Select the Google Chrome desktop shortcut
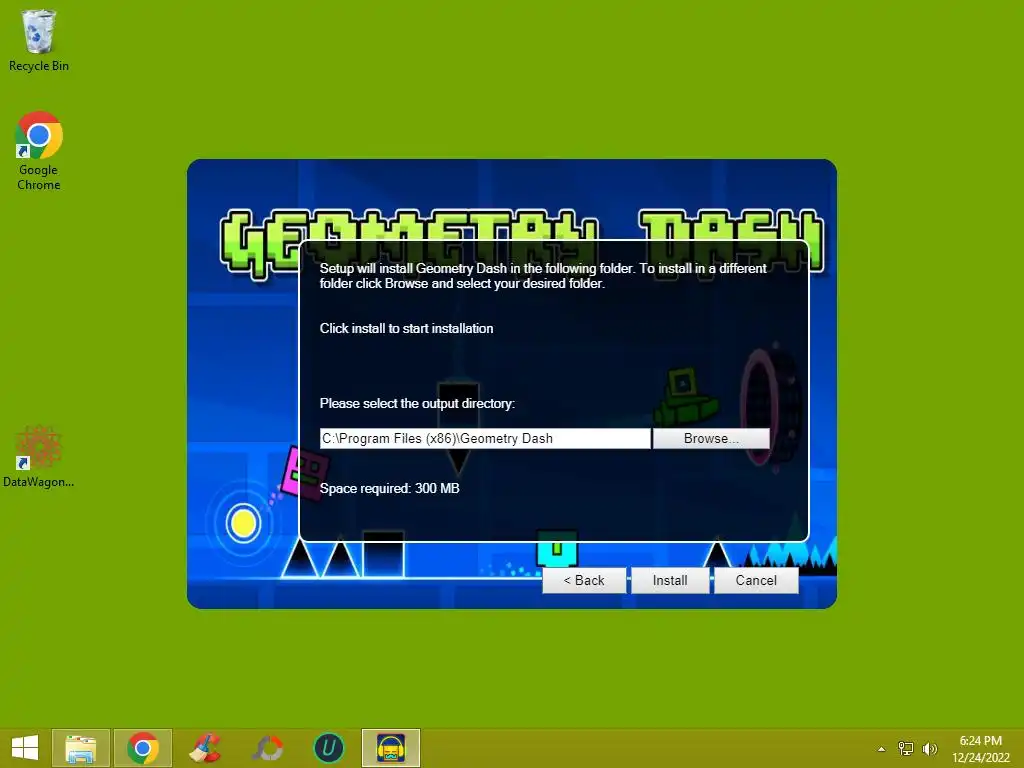Image resolution: width=1024 pixels, height=768 pixels. click(39, 152)
